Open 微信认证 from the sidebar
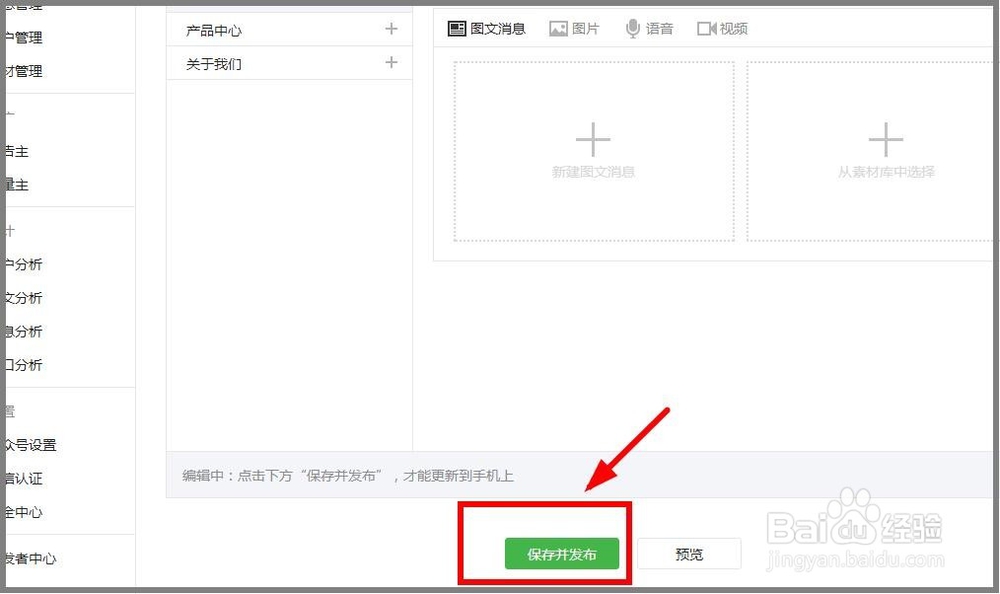This screenshot has height=594, width=1000. coord(25,479)
